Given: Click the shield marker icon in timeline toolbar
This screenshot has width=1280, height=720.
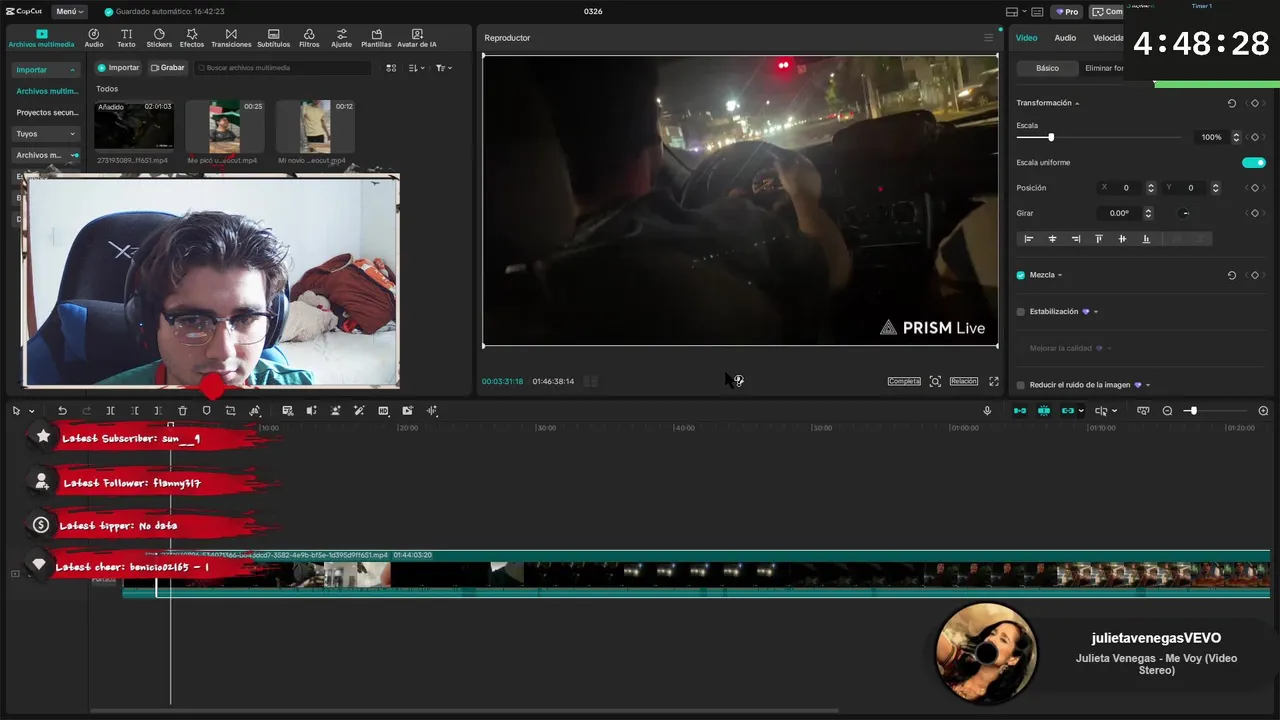Looking at the screenshot, I should [206, 411].
